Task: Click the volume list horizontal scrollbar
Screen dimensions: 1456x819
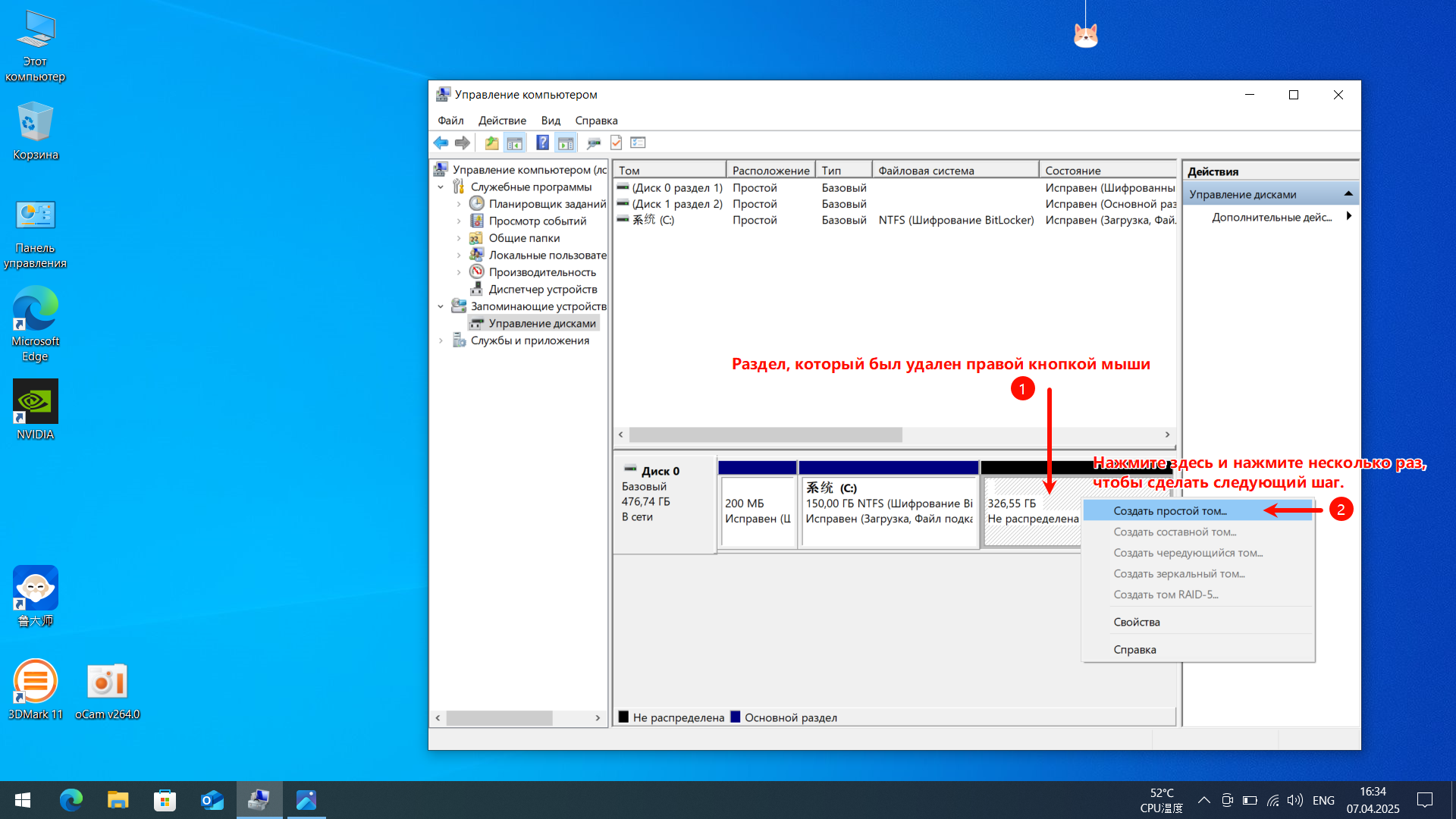Action: [x=765, y=435]
